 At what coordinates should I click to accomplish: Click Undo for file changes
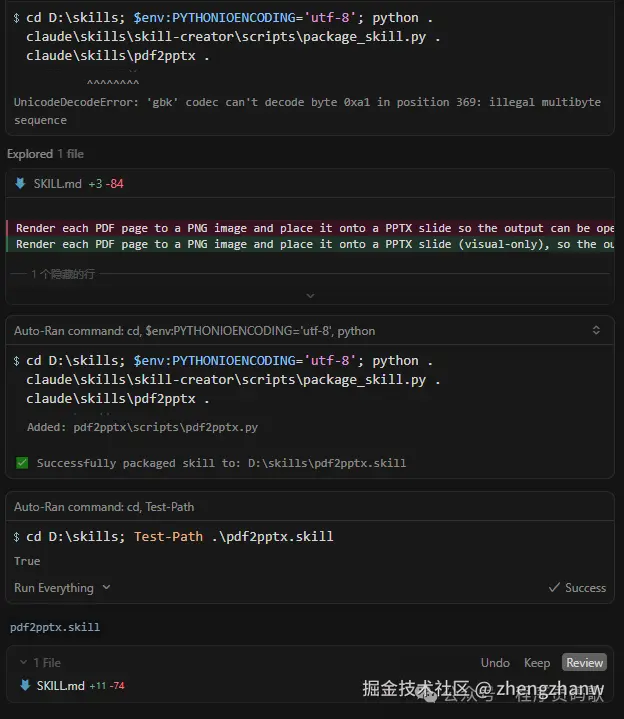tap(495, 663)
